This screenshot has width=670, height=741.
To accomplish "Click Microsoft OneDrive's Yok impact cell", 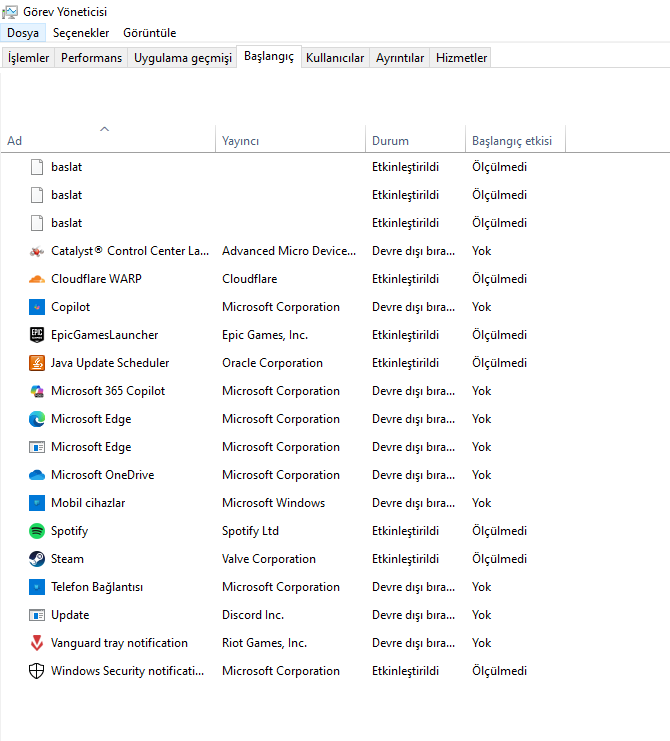I will coord(481,475).
